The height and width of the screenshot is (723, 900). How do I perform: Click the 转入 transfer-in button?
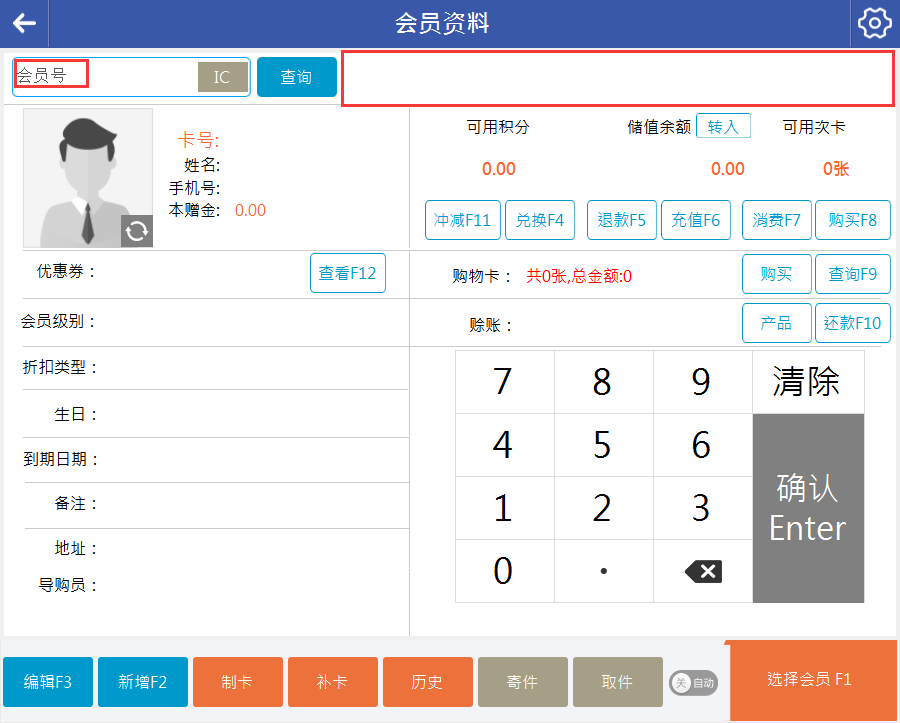[x=723, y=126]
